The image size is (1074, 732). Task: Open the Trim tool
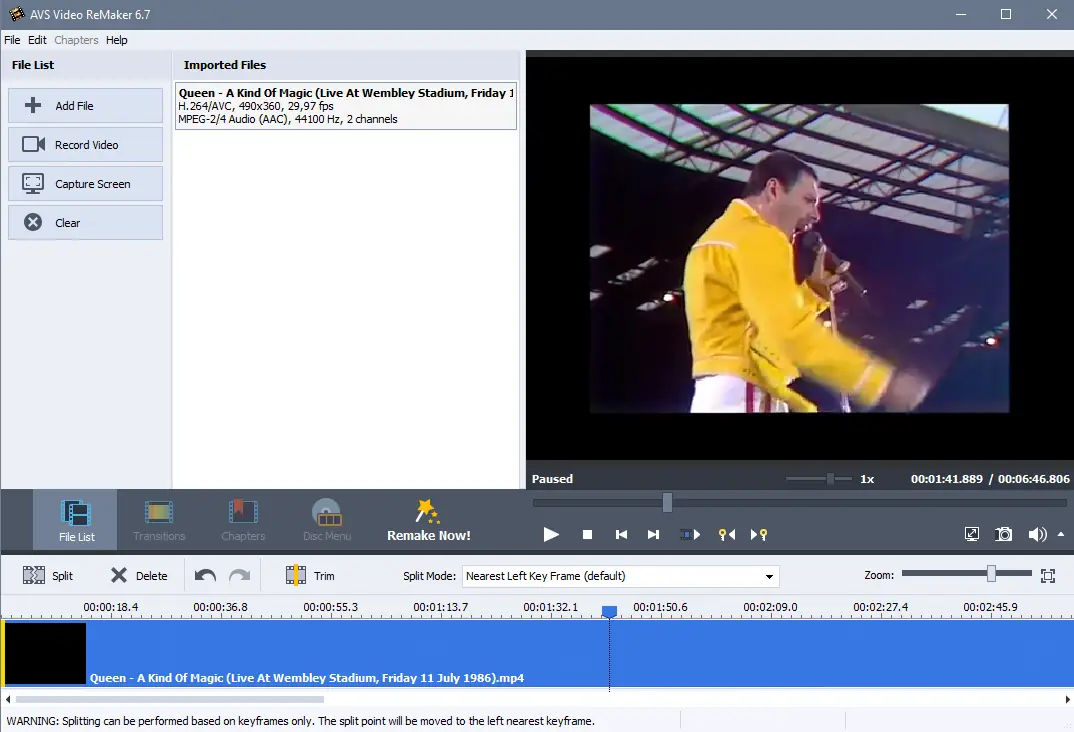310,576
